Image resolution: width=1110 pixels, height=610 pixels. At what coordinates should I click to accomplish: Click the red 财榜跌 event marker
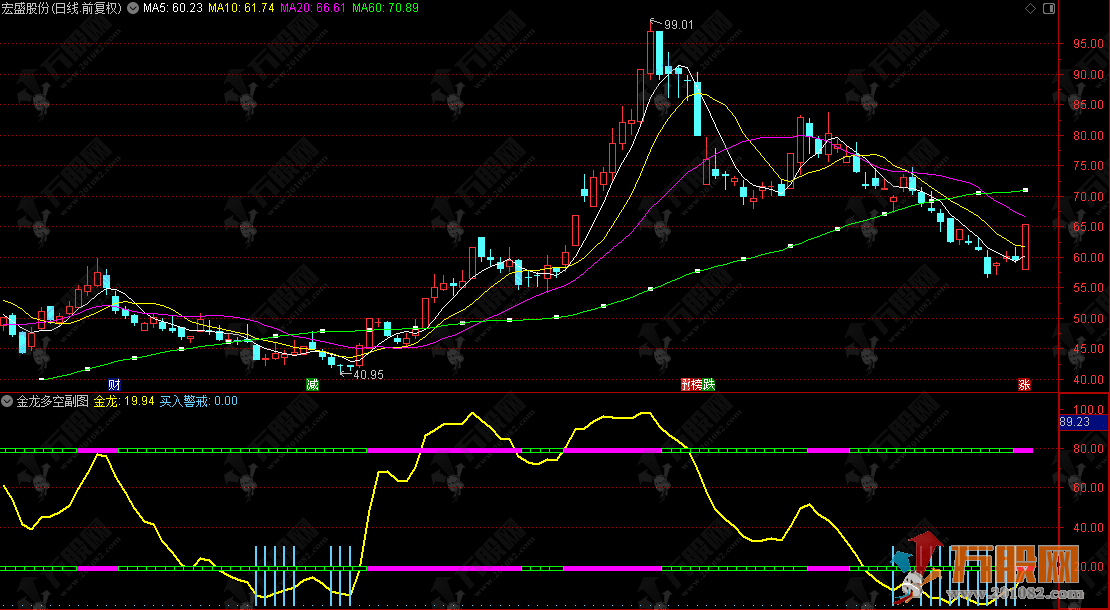tap(698, 385)
